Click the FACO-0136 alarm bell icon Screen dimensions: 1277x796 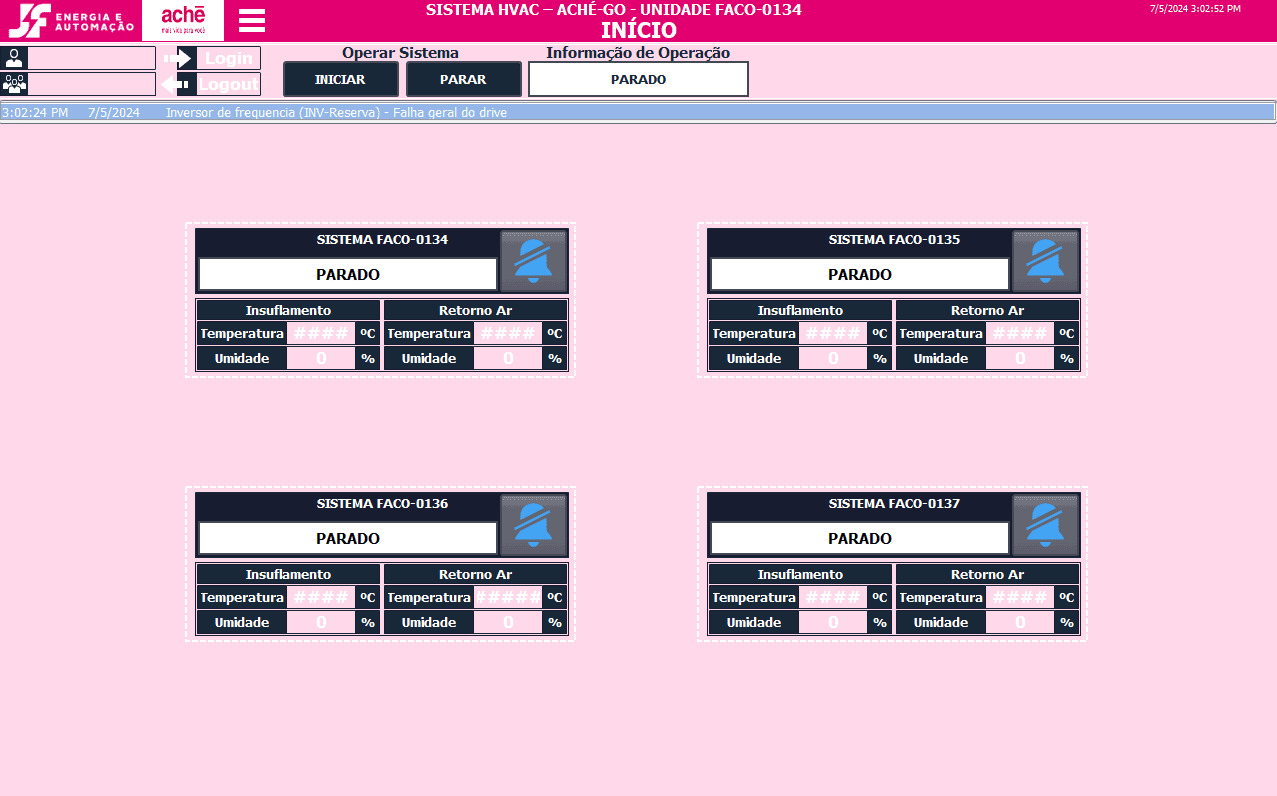pos(534,524)
